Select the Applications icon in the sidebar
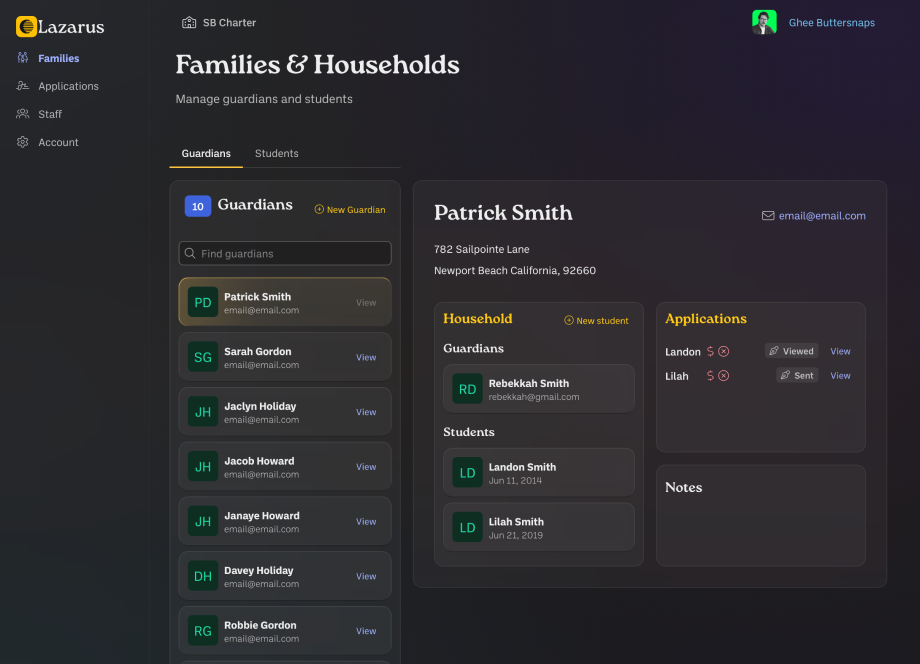 [x=22, y=86]
